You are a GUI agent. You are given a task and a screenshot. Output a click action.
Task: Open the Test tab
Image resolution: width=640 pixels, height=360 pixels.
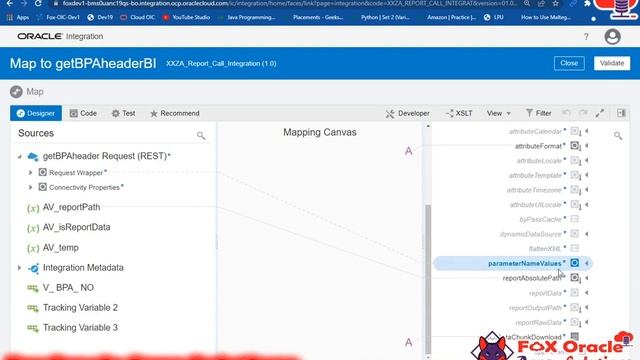[124, 113]
